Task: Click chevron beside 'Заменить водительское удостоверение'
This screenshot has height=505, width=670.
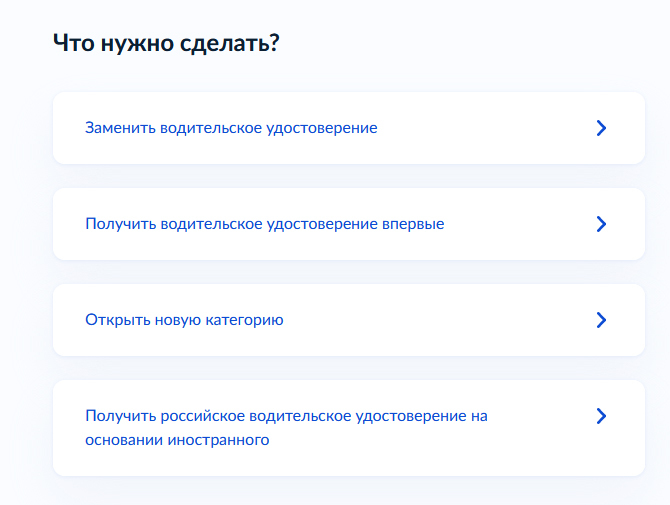Action: pos(601,128)
